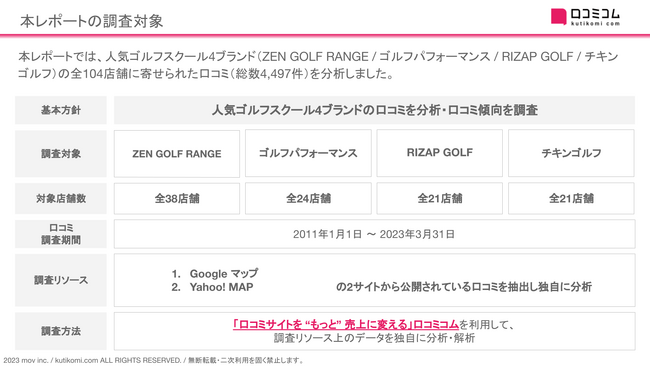Screen dimensions: 650x366
Task: Click the 全24店舗 store count cell
Action: (308, 199)
